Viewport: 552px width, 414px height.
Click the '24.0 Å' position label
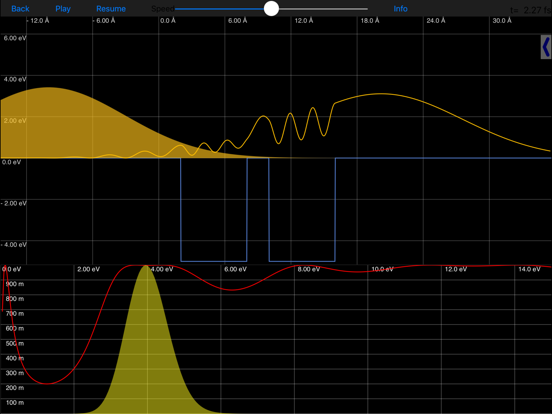(436, 21)
